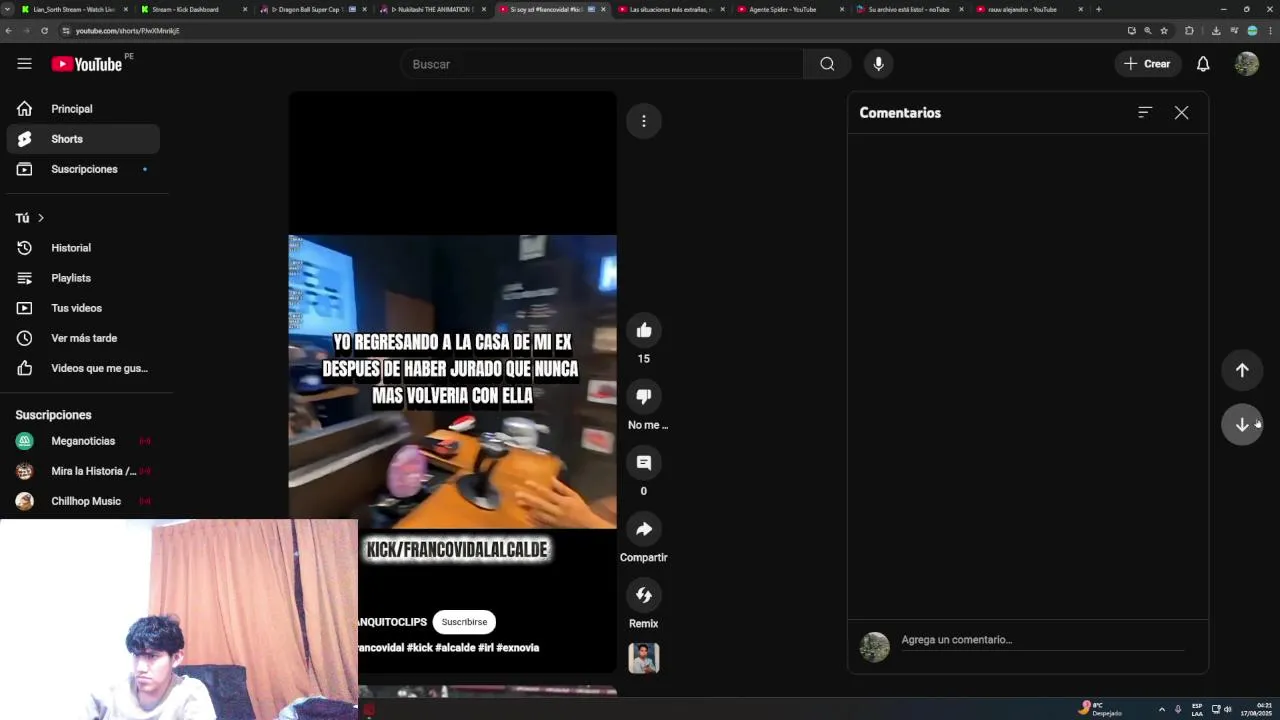Switch to rauw alejandro YouTube tab
The height and width of the screenshot is (720, 1280).
[1027, 9]
